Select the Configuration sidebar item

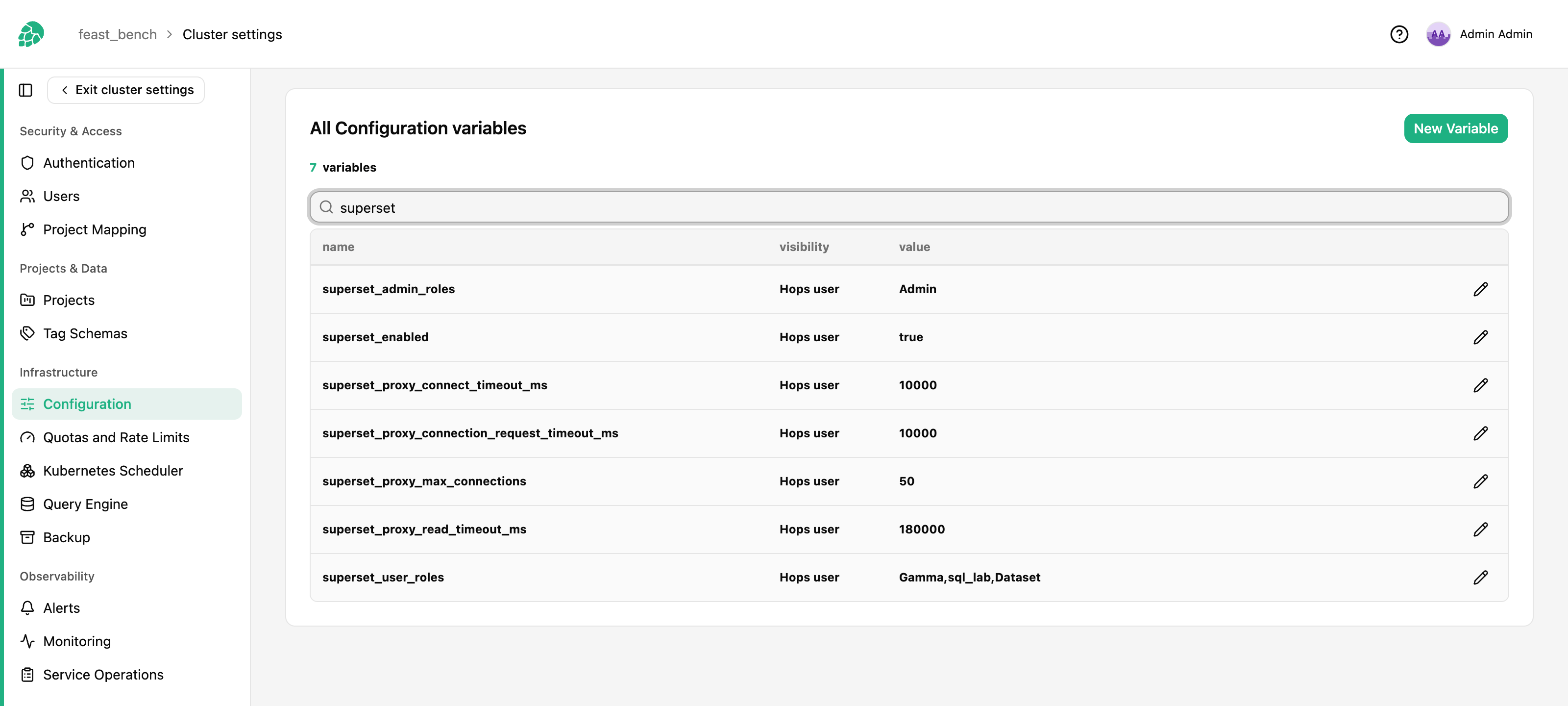[126, 404]
